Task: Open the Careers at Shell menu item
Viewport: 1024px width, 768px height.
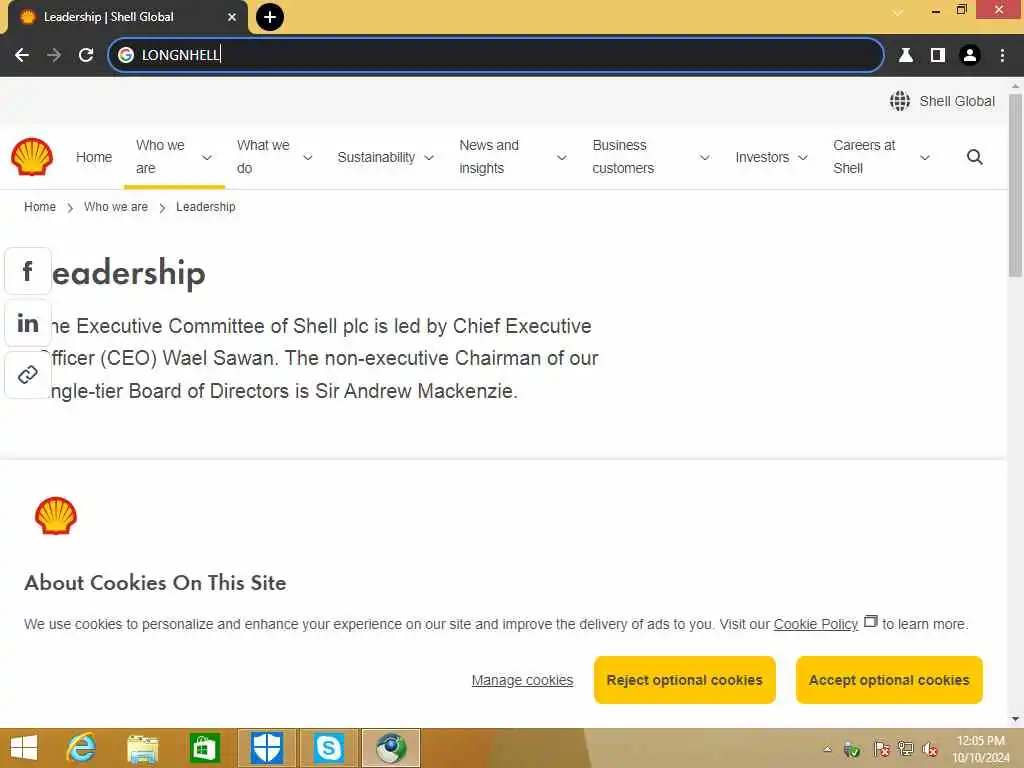Action: [864, 157]
